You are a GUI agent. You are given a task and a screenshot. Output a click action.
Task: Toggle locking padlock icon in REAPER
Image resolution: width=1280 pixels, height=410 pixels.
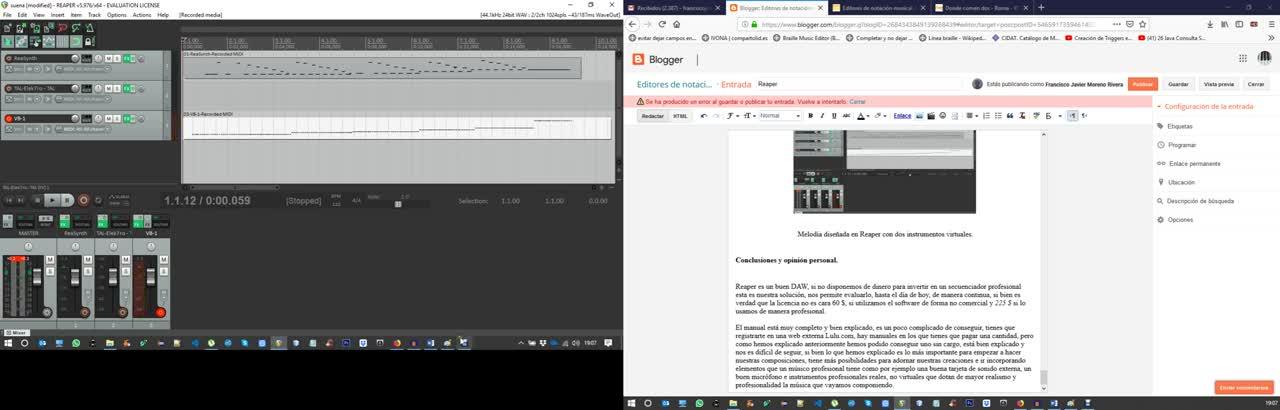[x=88, y=41]
